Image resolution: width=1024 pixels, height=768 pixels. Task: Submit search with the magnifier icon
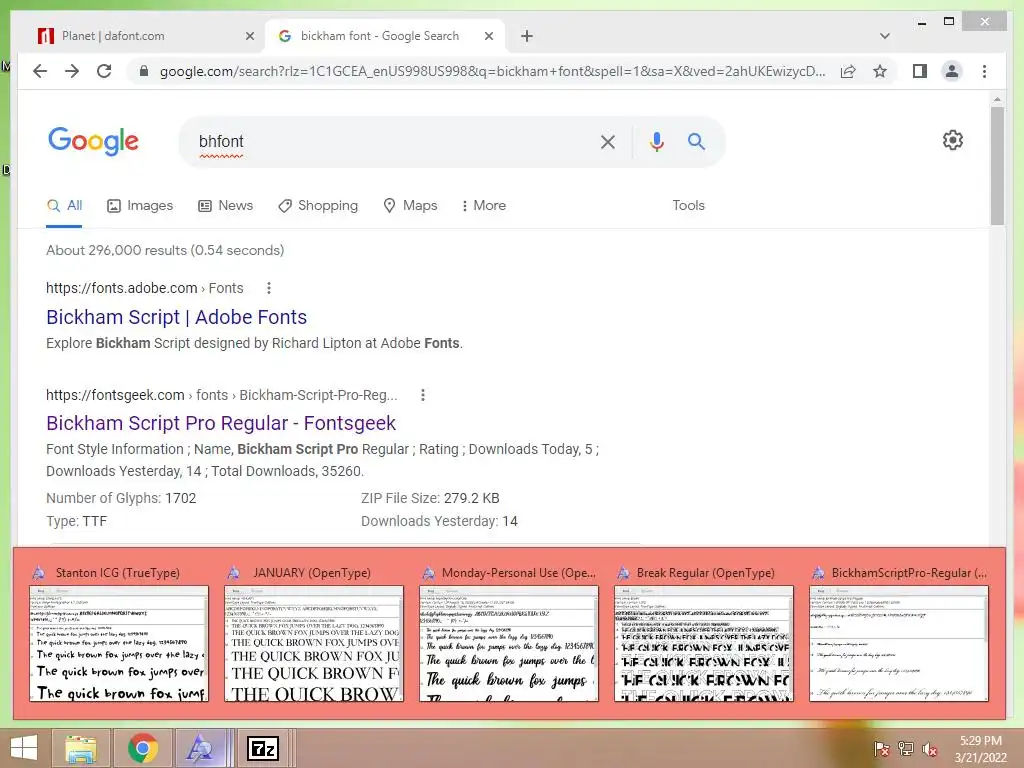[x=696, y=141]
